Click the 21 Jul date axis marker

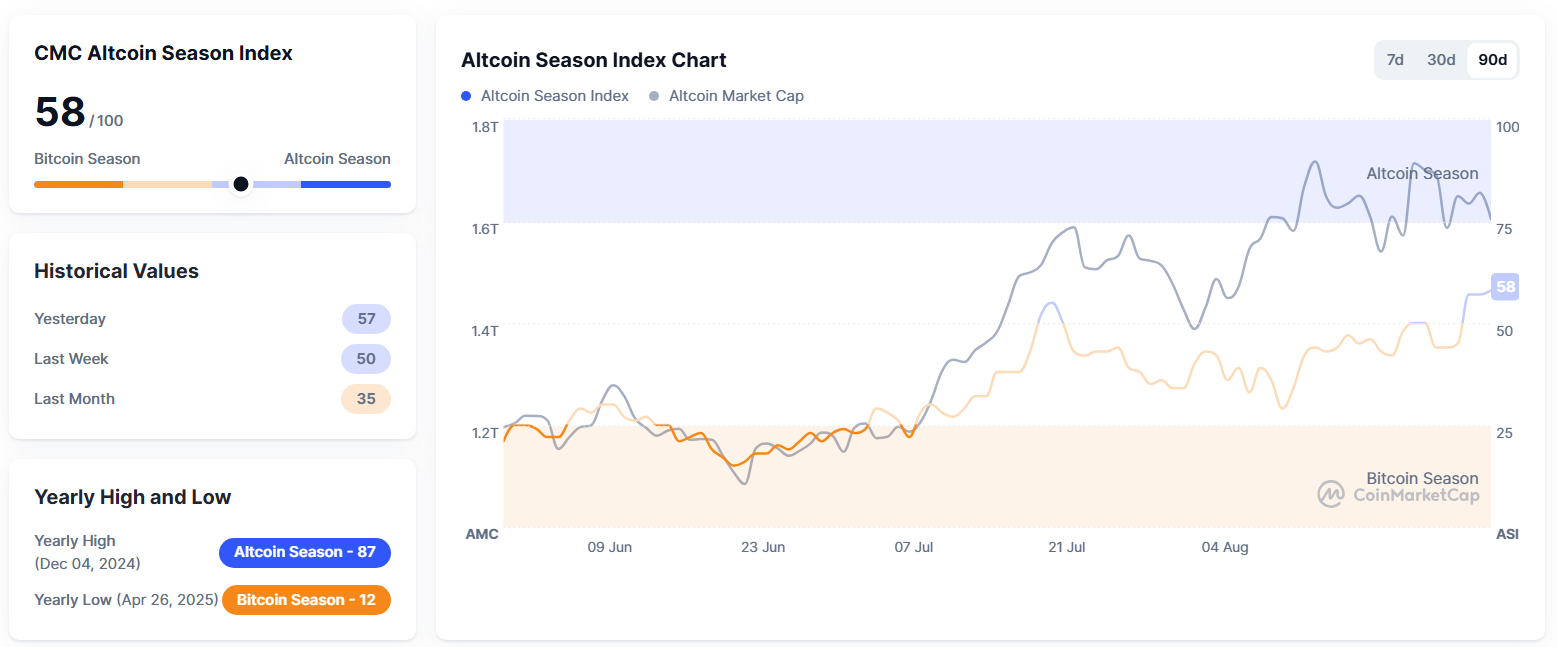[1066, 547]
